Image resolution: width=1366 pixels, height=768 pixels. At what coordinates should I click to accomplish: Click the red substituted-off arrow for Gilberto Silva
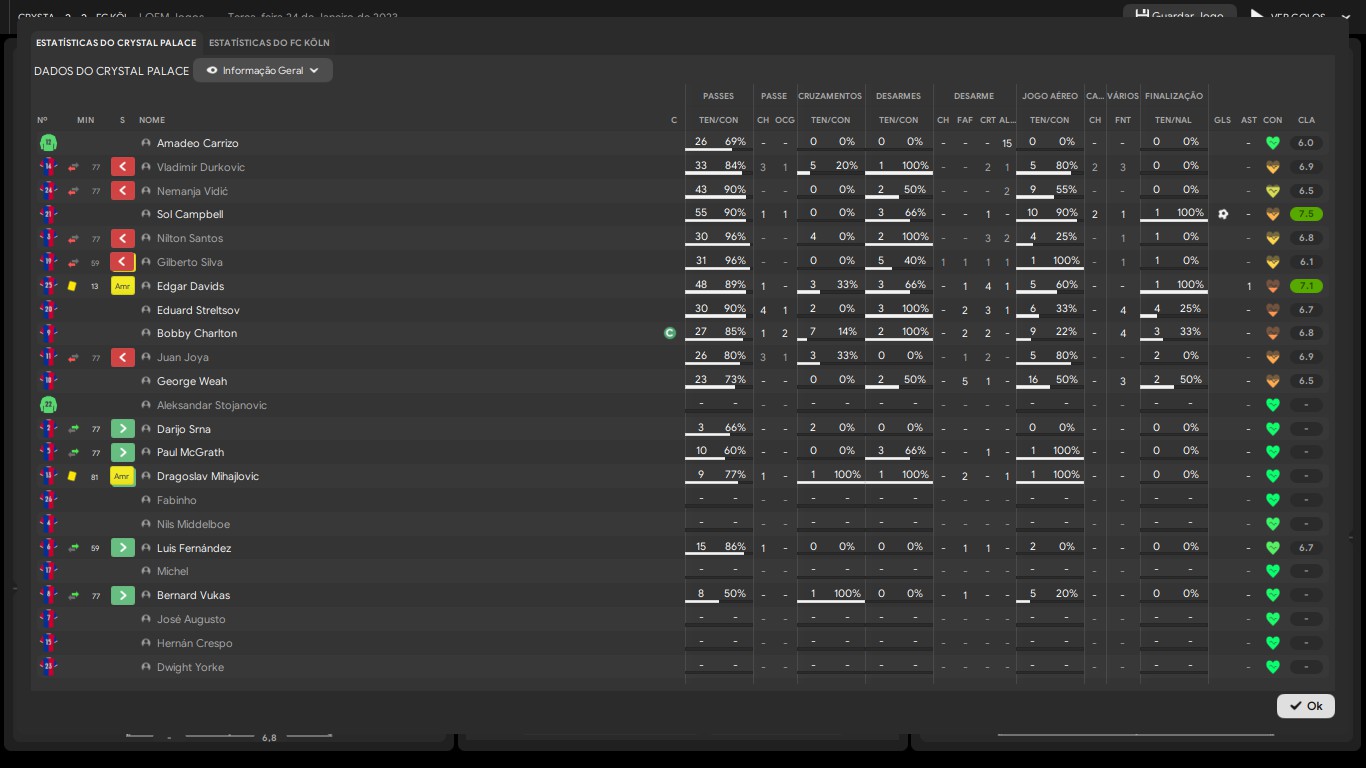tap(123, 262)
